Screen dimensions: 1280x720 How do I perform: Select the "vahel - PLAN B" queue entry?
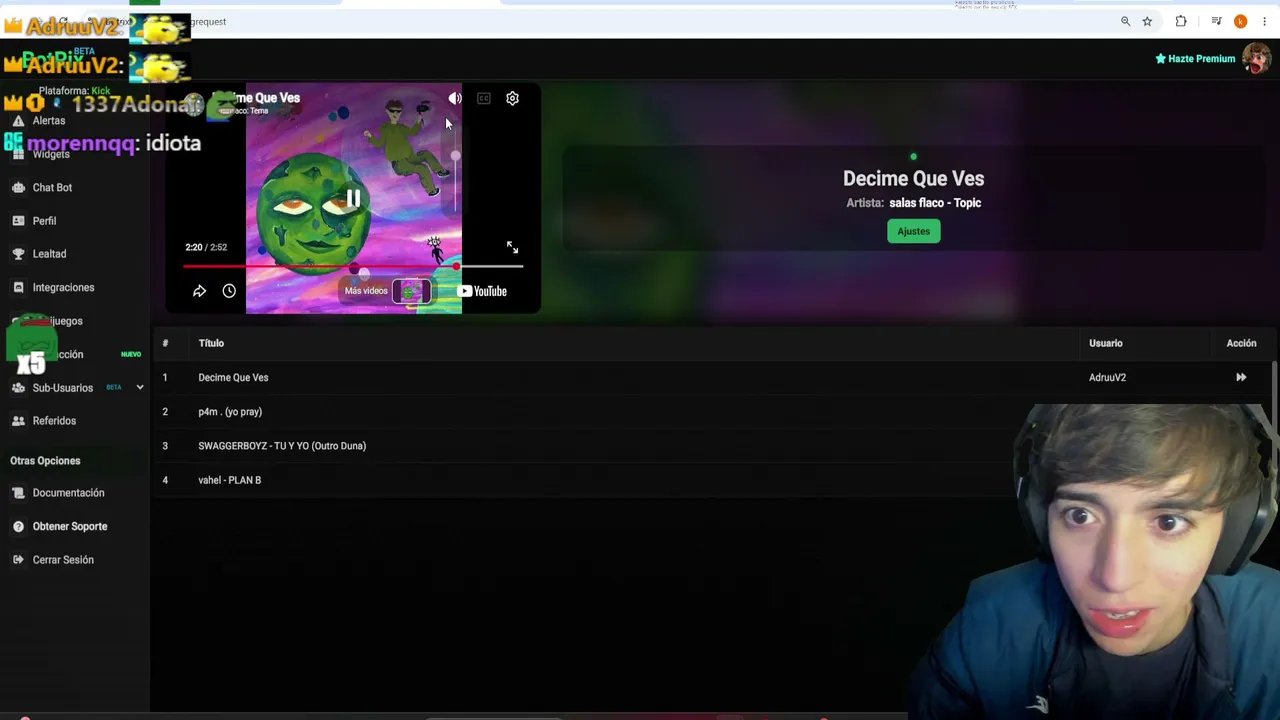click(x=229, y=480)
